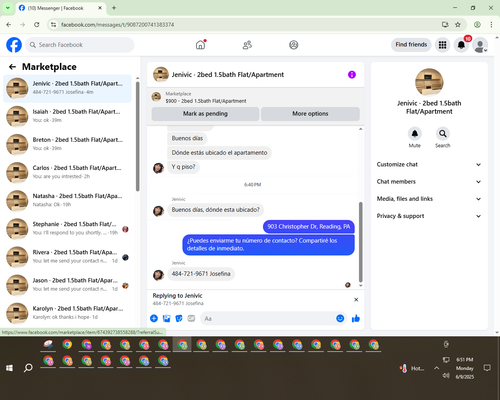
Task: Open the emoji picker smiley icon
Action: (340, 318)
